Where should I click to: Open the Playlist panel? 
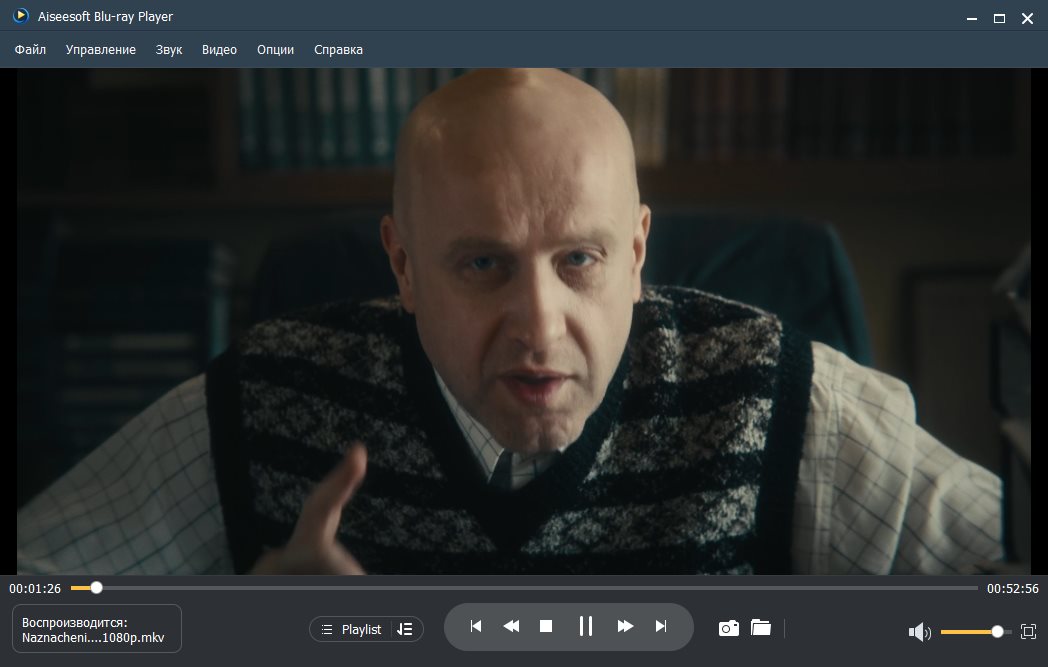coord(351,629)
